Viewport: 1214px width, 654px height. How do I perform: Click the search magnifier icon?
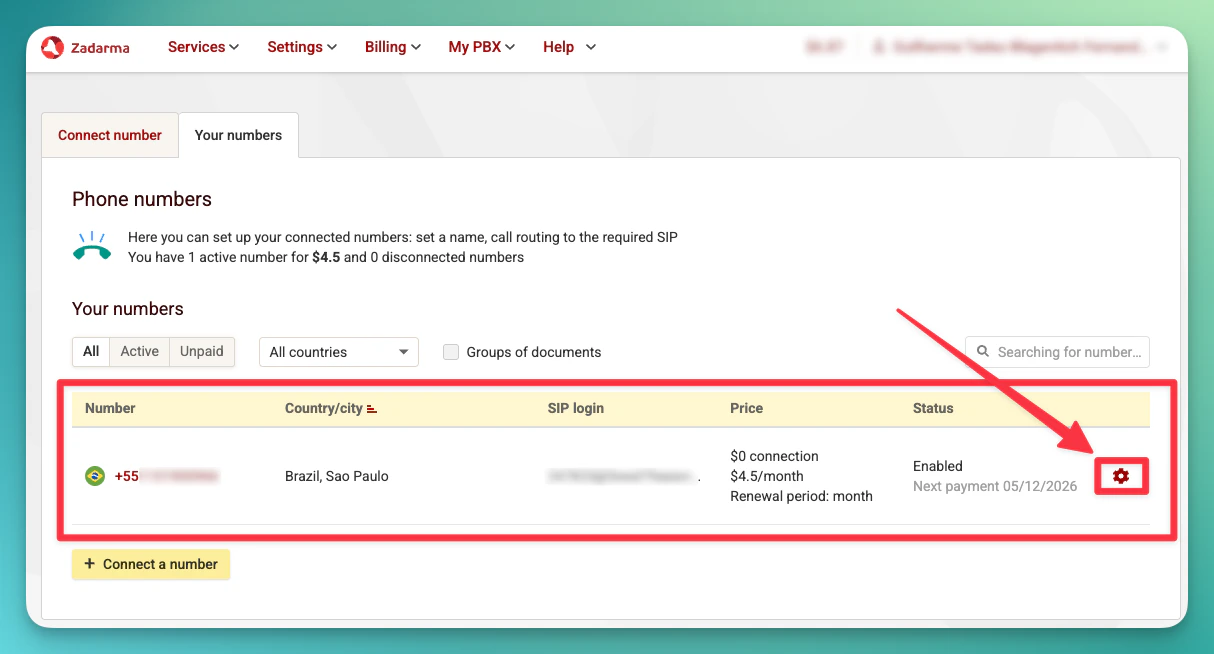pyautogui.click(x=984, y=352)
